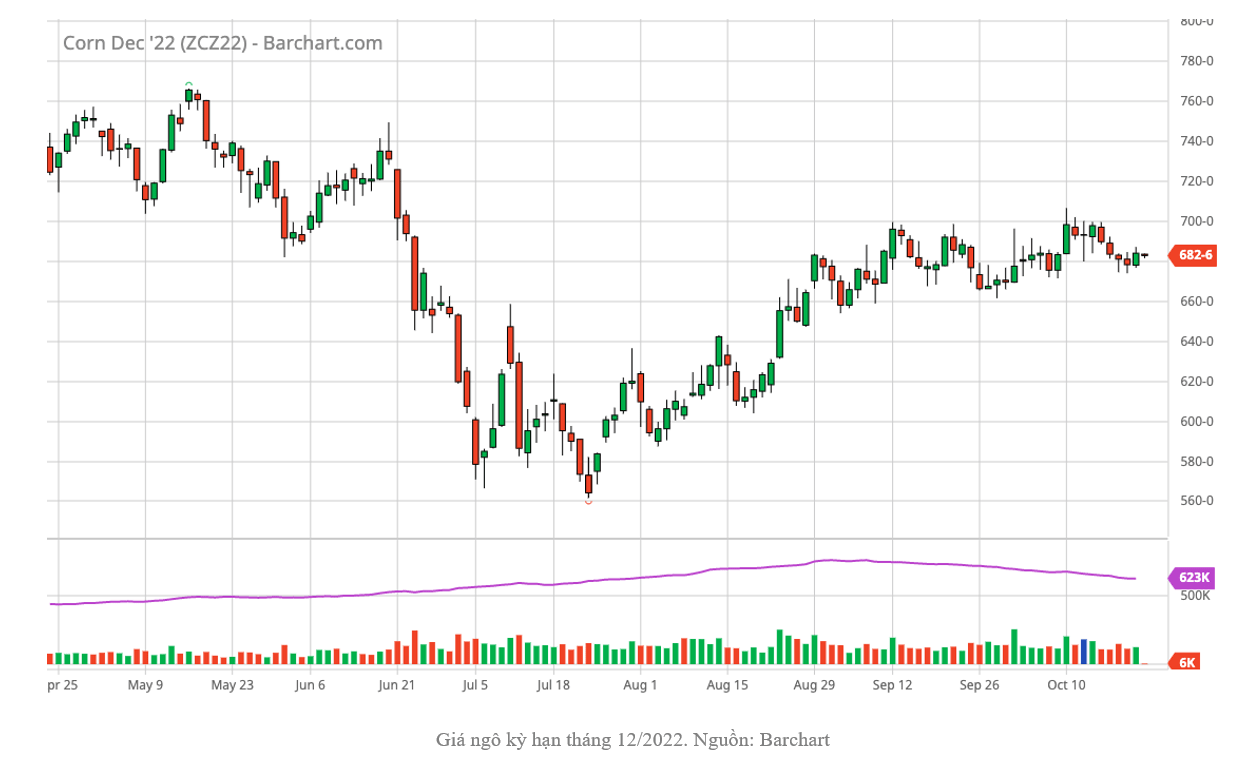The height and width of the screenshot is (757, 1258).
Task: Click the 682-6 current price tag
Action: click(x=1194, y=255)
